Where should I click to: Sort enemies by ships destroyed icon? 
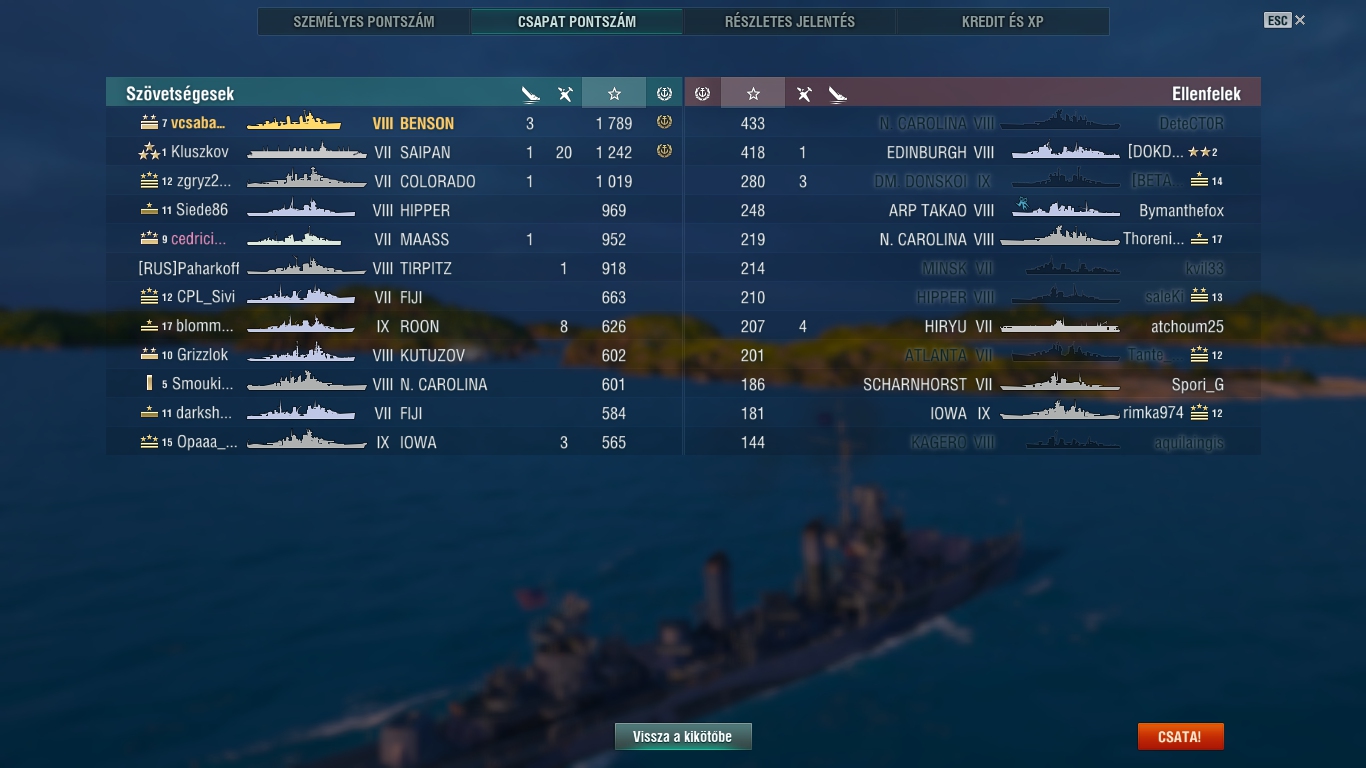coord(838,94)
